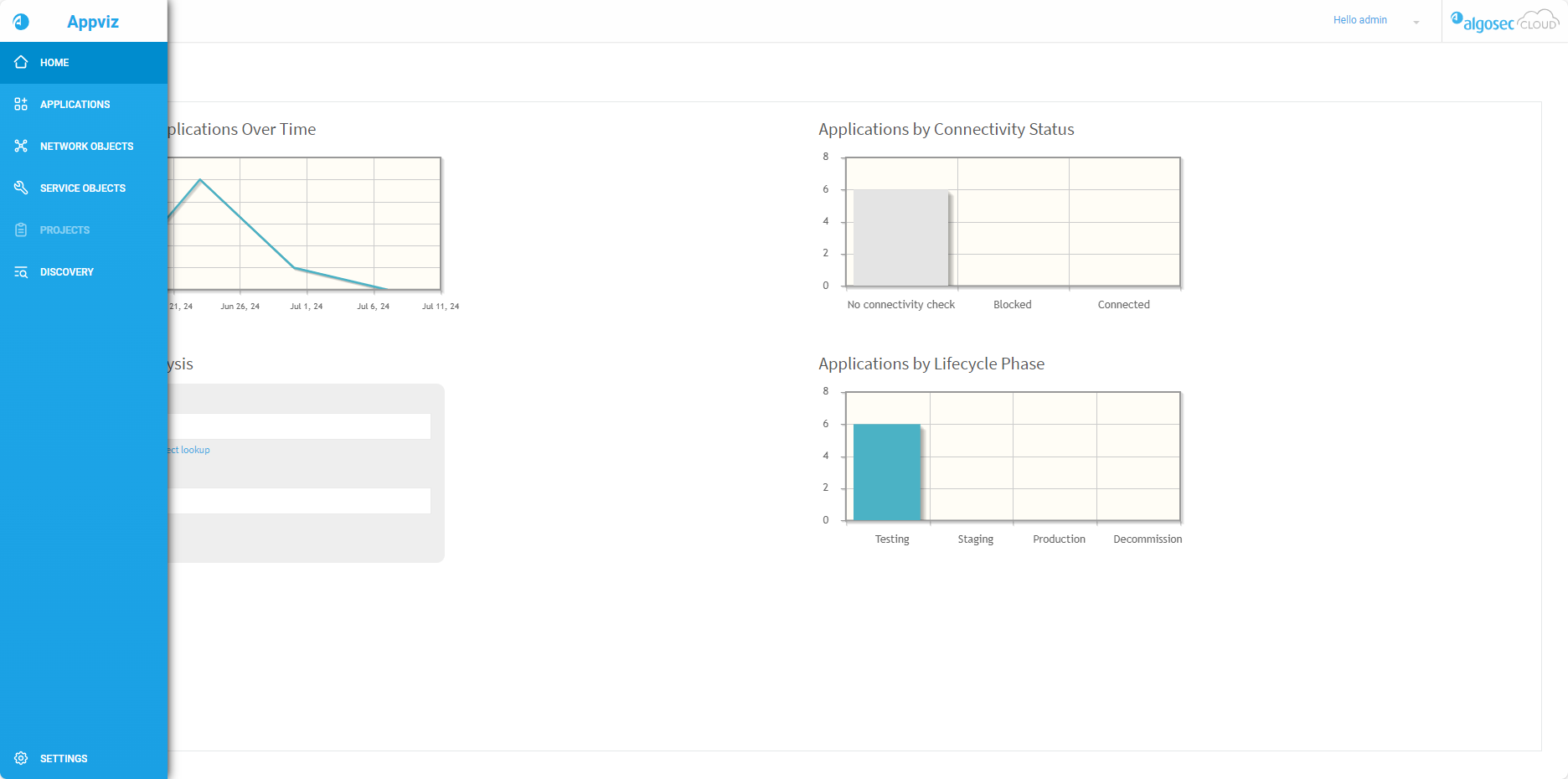The width and height of the screenshot is (1568, 779).
Task: Click the Network Objects nodes icon
Action: pos(21,147)
